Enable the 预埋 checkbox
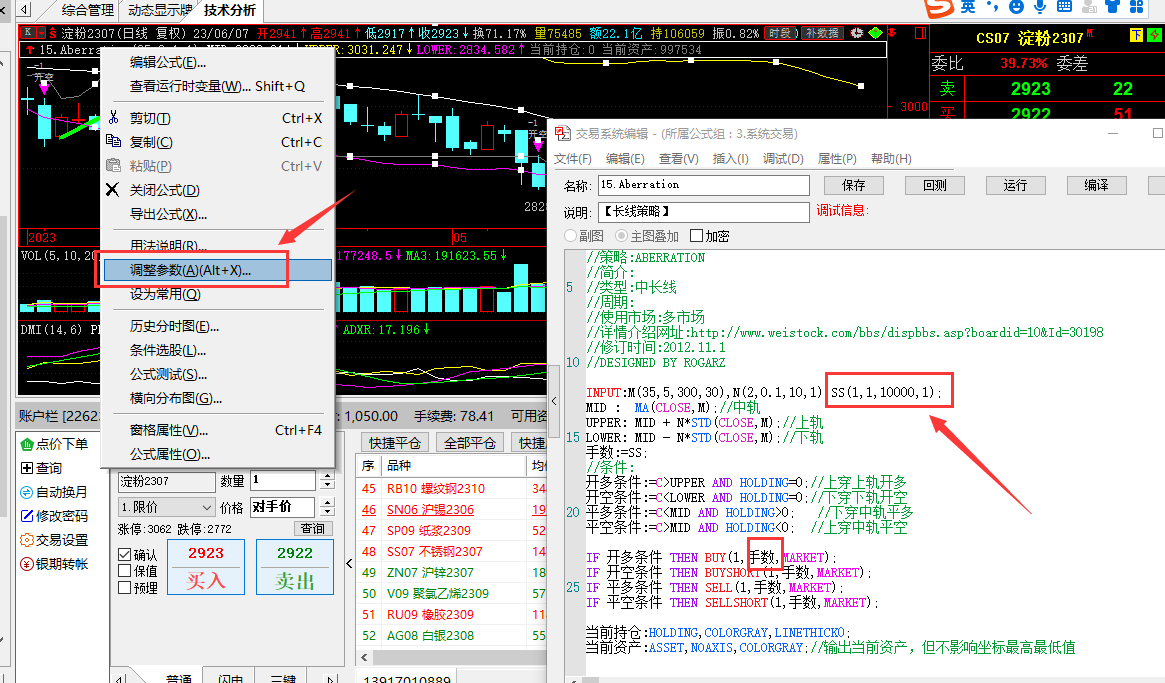Screen dimensions: 1165x683 pyautogui.click(x=125, y=587)
